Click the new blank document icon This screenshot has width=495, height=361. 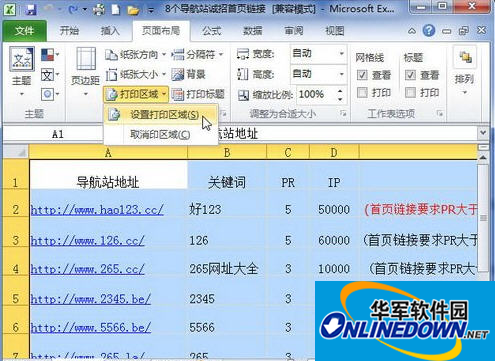coord(115,10)
